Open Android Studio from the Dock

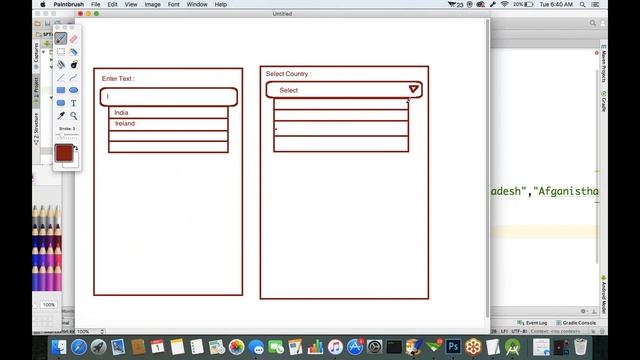point(513,347)
